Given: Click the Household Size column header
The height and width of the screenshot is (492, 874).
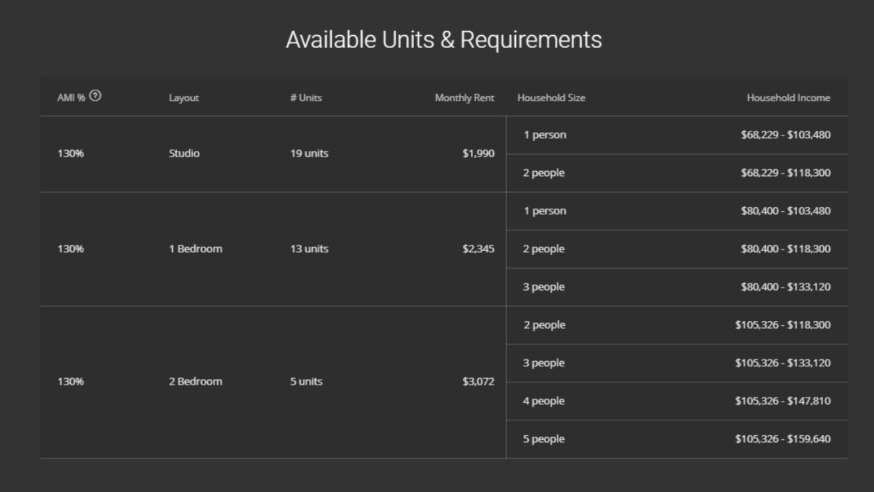Looking at the screenshot, I should (x=551, y=98).
